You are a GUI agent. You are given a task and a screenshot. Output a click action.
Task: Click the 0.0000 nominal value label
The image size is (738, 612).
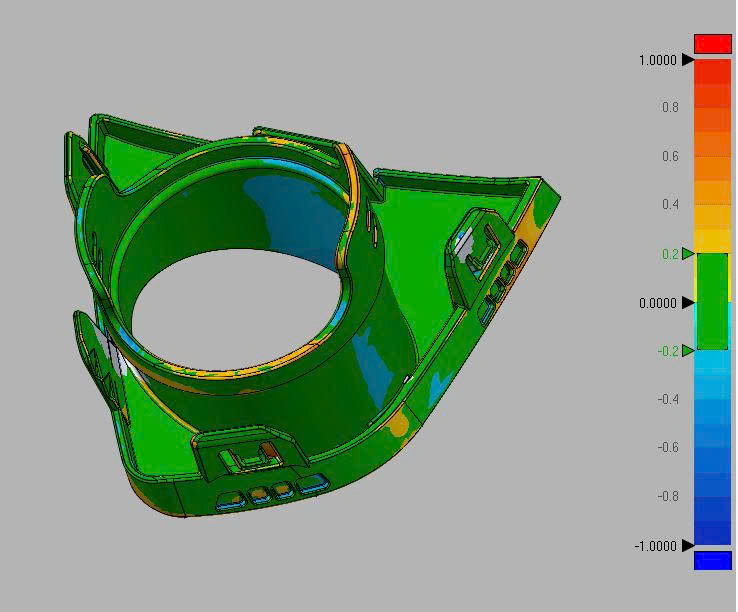pyautogui.click(x=658, y=303)
